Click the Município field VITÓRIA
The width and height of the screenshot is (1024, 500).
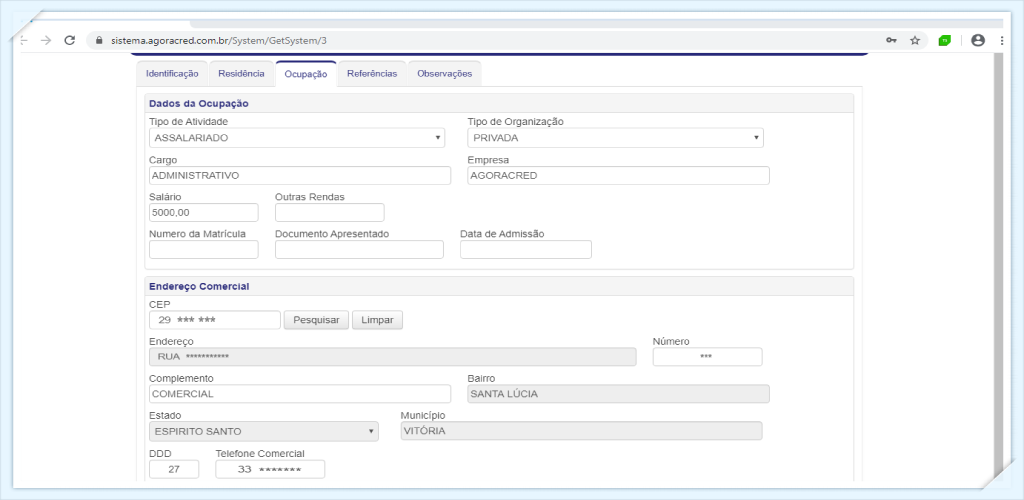click(x=581, y=431)
